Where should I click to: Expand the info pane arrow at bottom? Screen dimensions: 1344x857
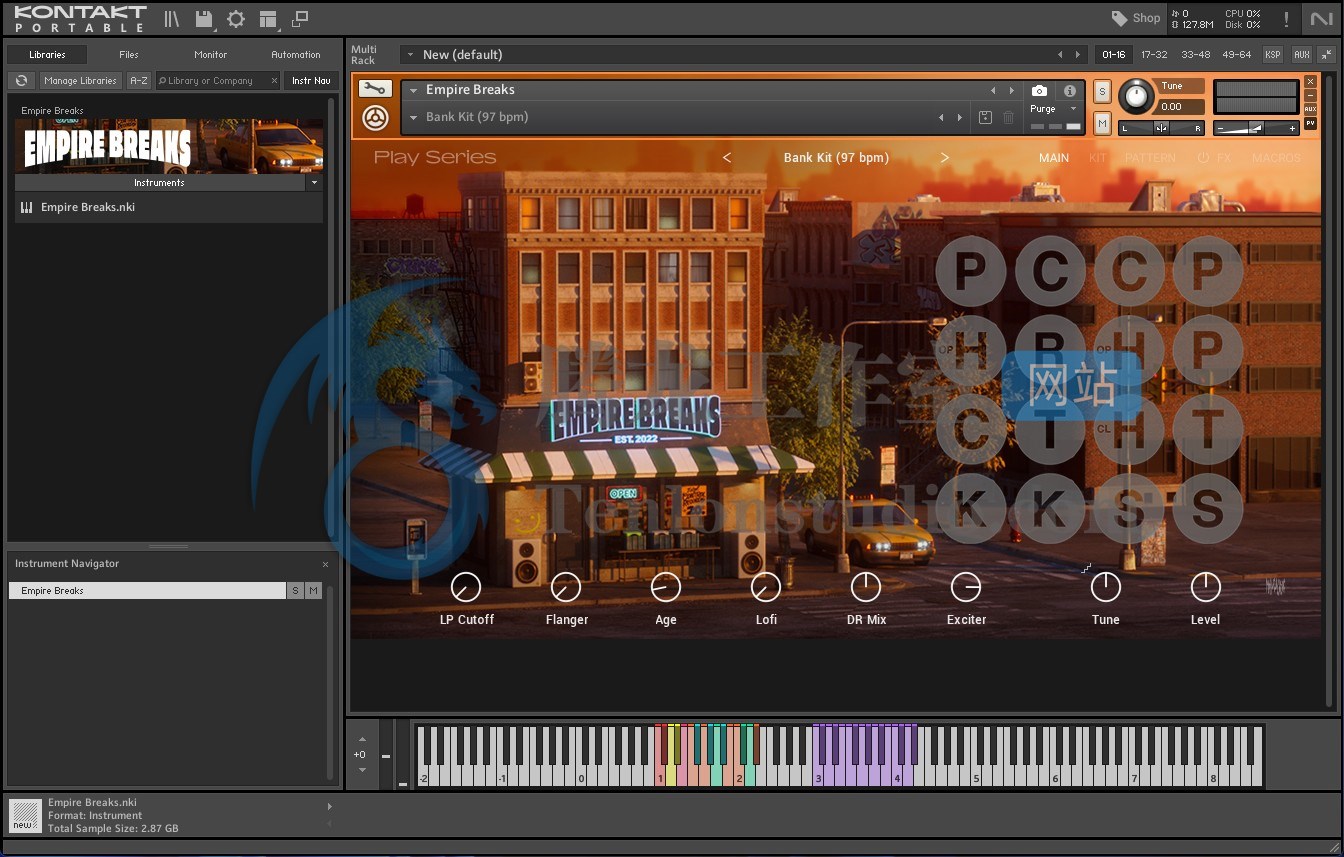tap(329, 806)
